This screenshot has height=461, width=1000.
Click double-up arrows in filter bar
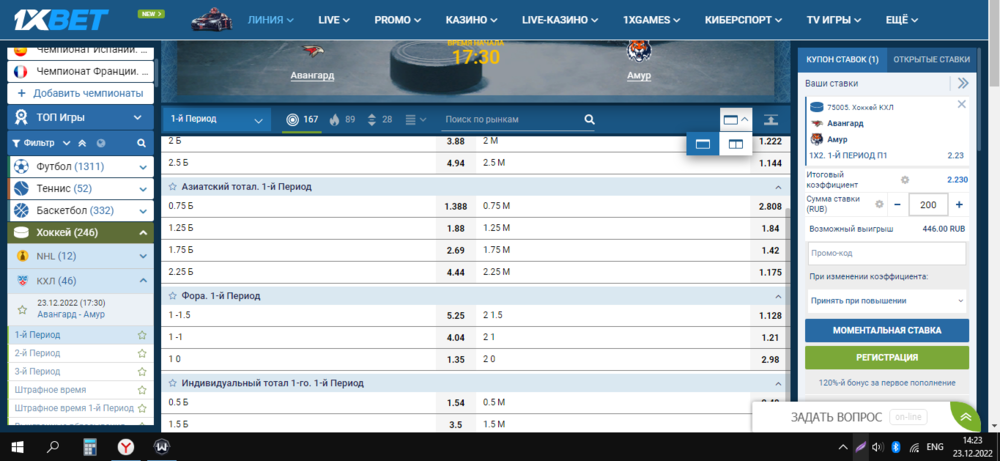(x=82, y=143)
